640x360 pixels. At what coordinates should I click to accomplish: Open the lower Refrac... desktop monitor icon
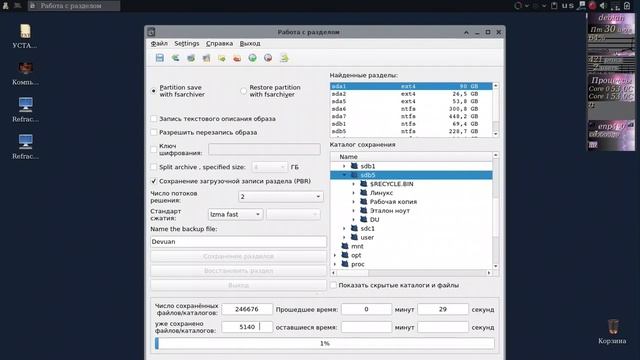(25, 142)
